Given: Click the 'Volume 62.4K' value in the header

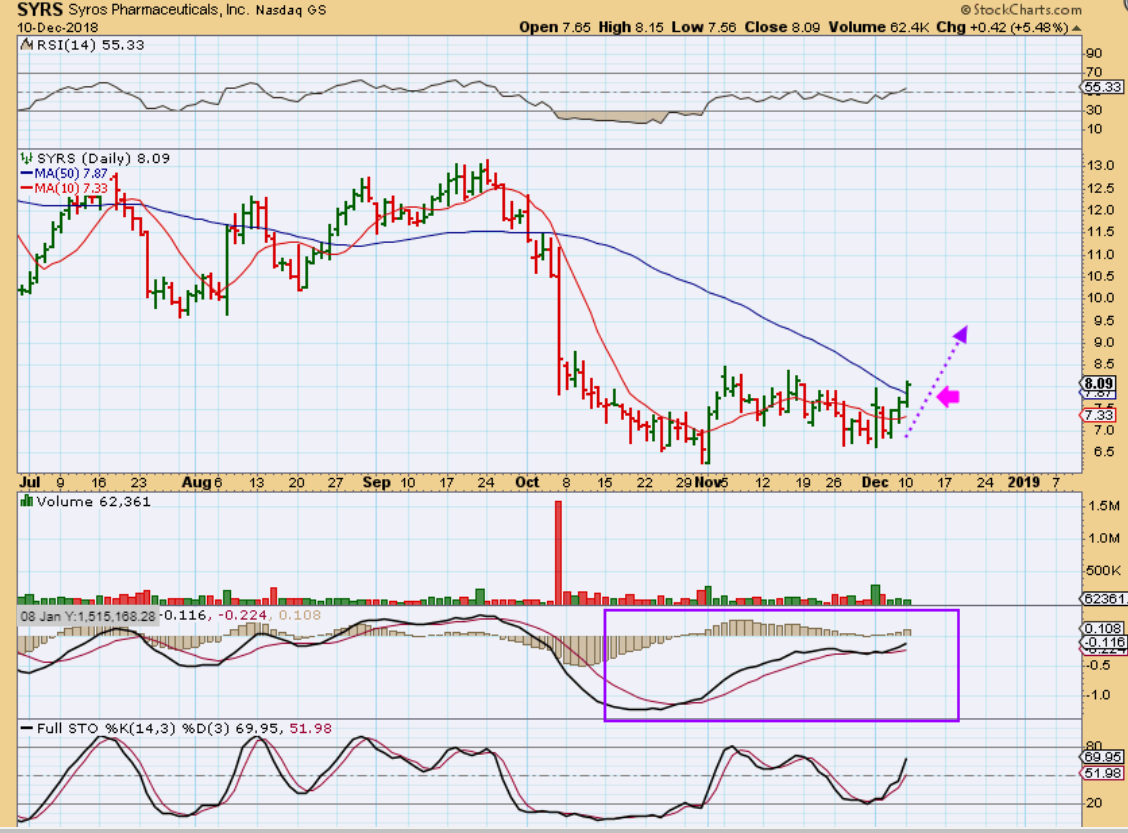Looking at the screenshot, I should click(x=878, y=27).
